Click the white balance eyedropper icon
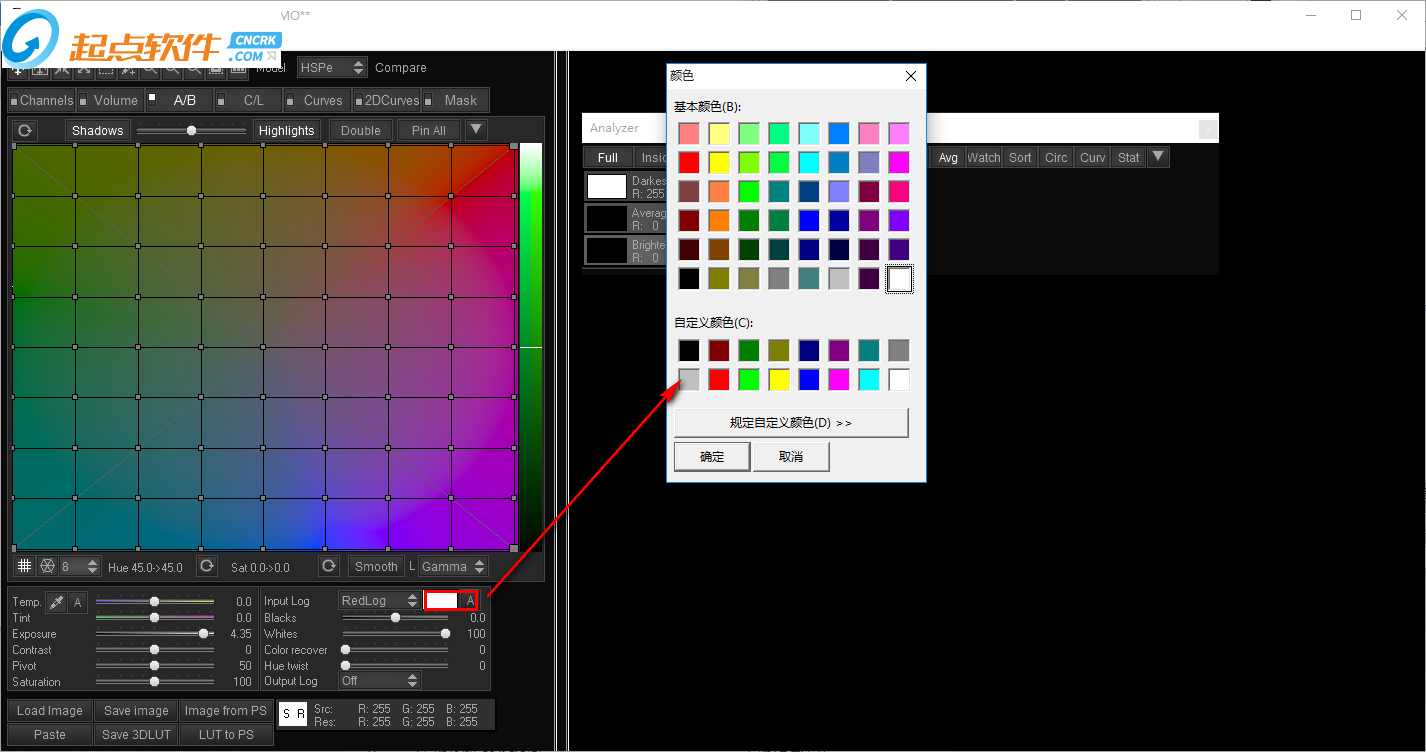This screenshot has height=752, width=1426. [x=56, y=602]
